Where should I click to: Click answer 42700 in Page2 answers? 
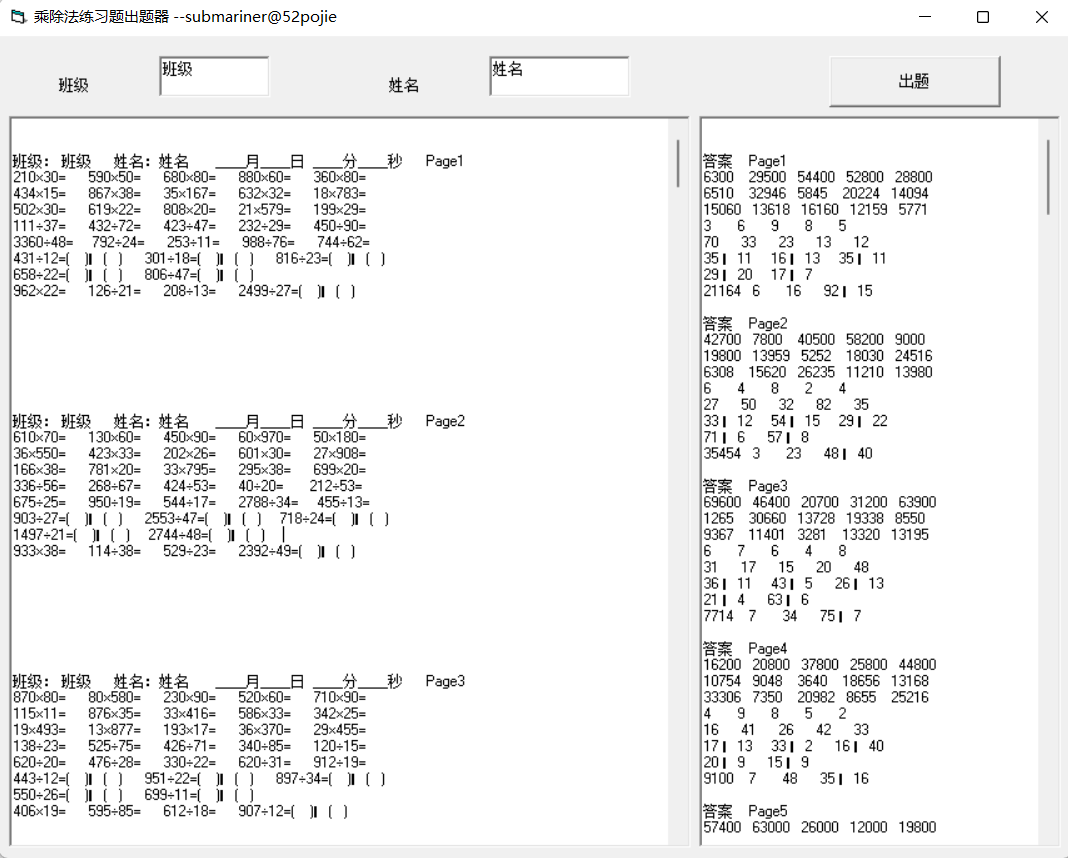[x=722, y=339]
